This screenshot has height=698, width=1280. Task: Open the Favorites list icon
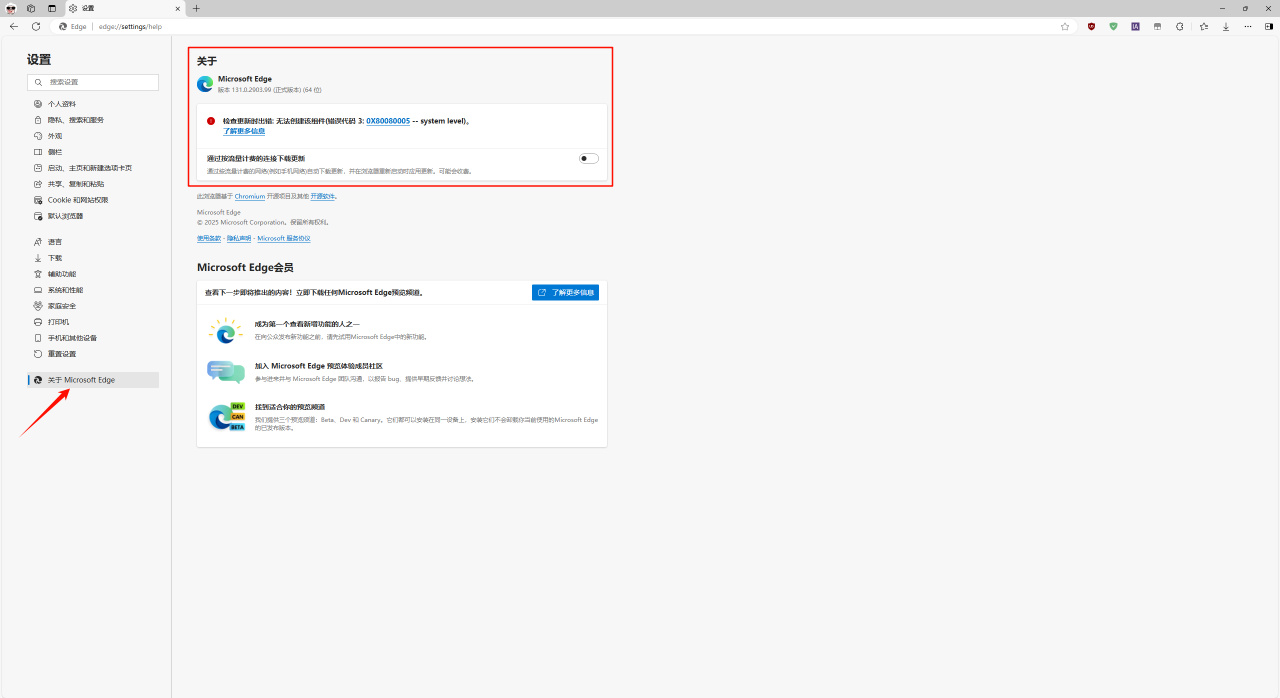coord(1204,26)
